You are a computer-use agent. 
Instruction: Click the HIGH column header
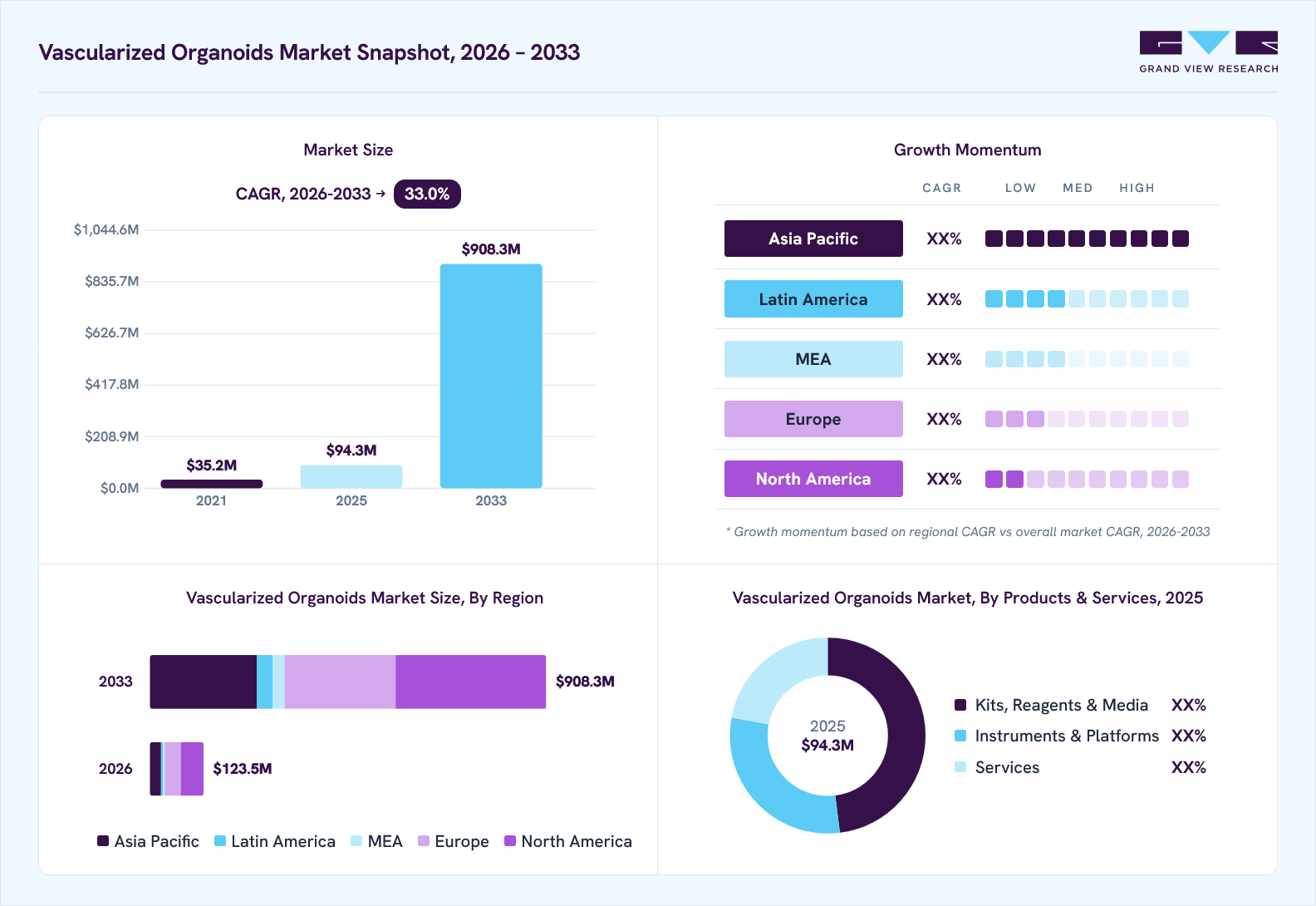1137,188
